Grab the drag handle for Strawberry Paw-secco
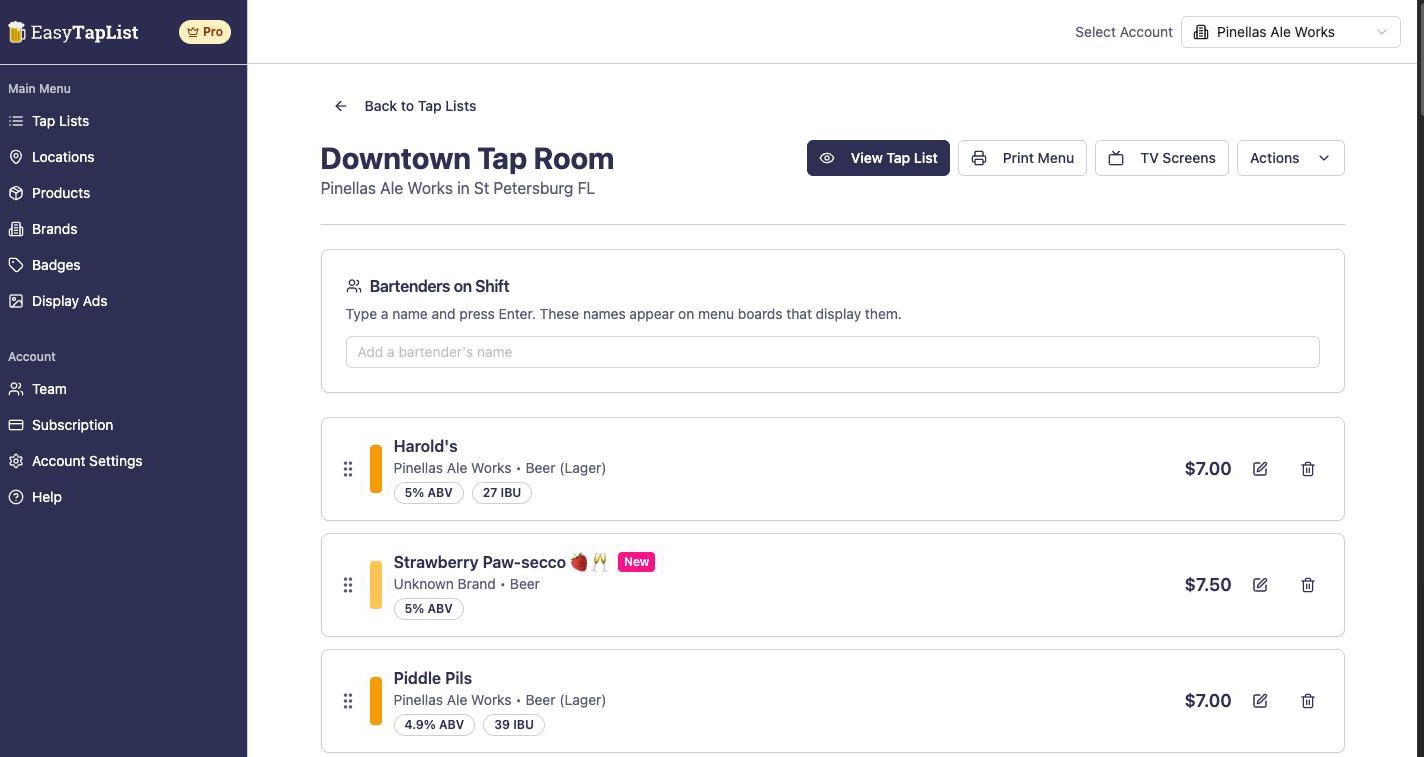The height and width of the screenshot is (757, 1424). click(x=348, y=585)
